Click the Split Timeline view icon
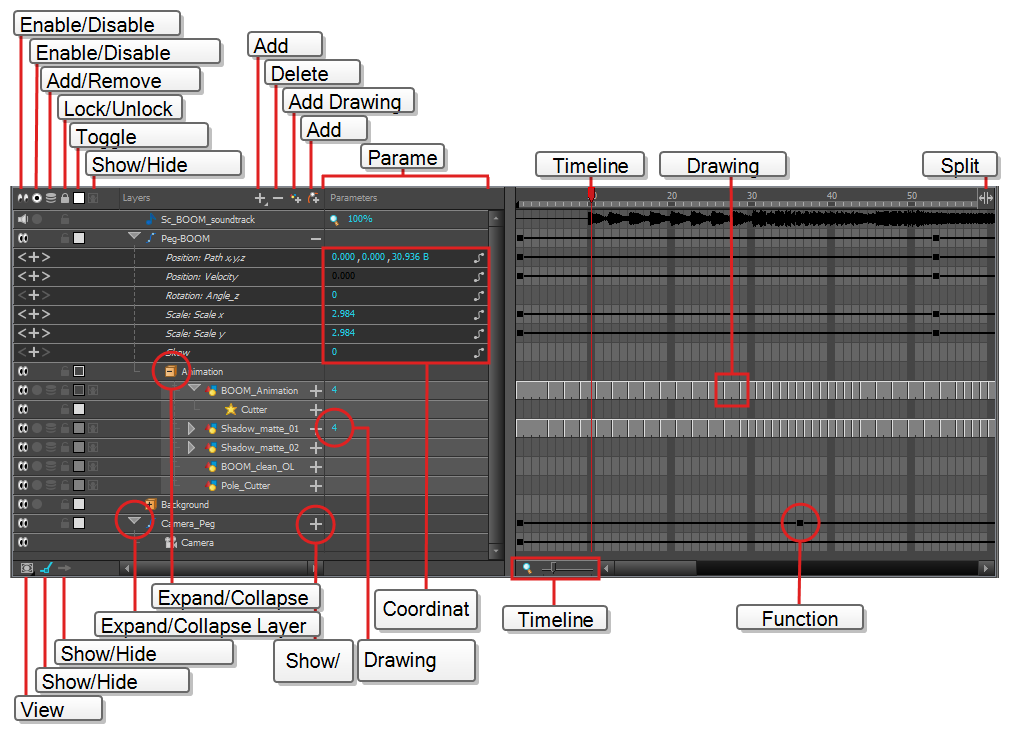 (x=985, y=198)
